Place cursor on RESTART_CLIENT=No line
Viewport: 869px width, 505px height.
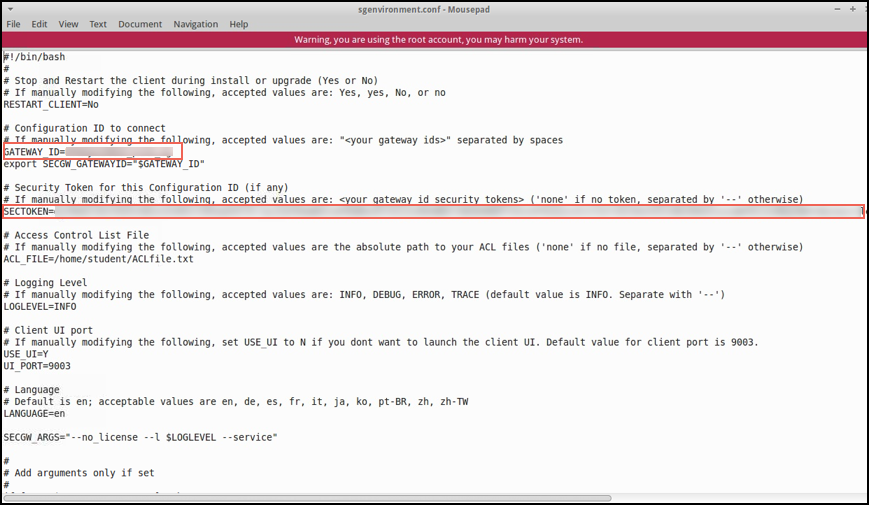(51, 104)
